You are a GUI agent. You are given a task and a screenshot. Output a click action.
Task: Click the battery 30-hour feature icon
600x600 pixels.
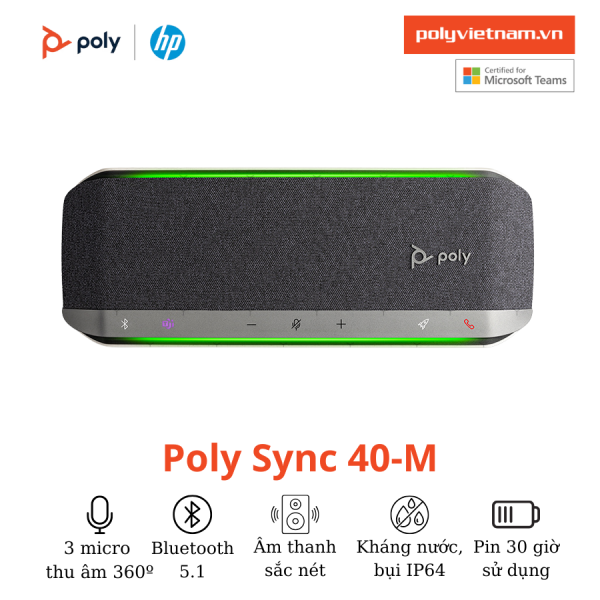[516, 514]
